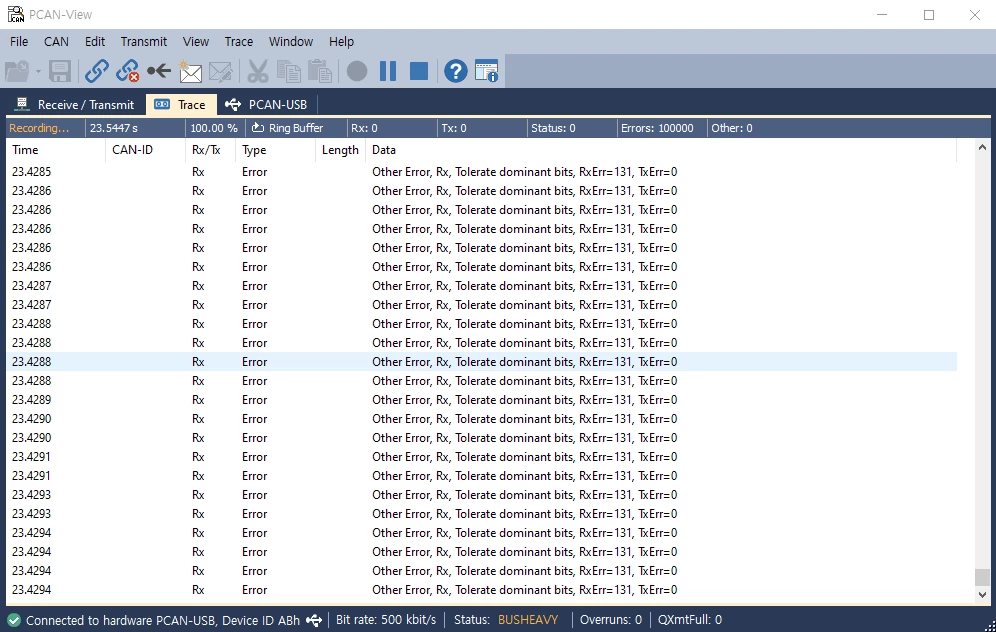This screenshot has width=996, height=632.
Task: Click the USB icon in status bar
Action: (x=314, y=620)
